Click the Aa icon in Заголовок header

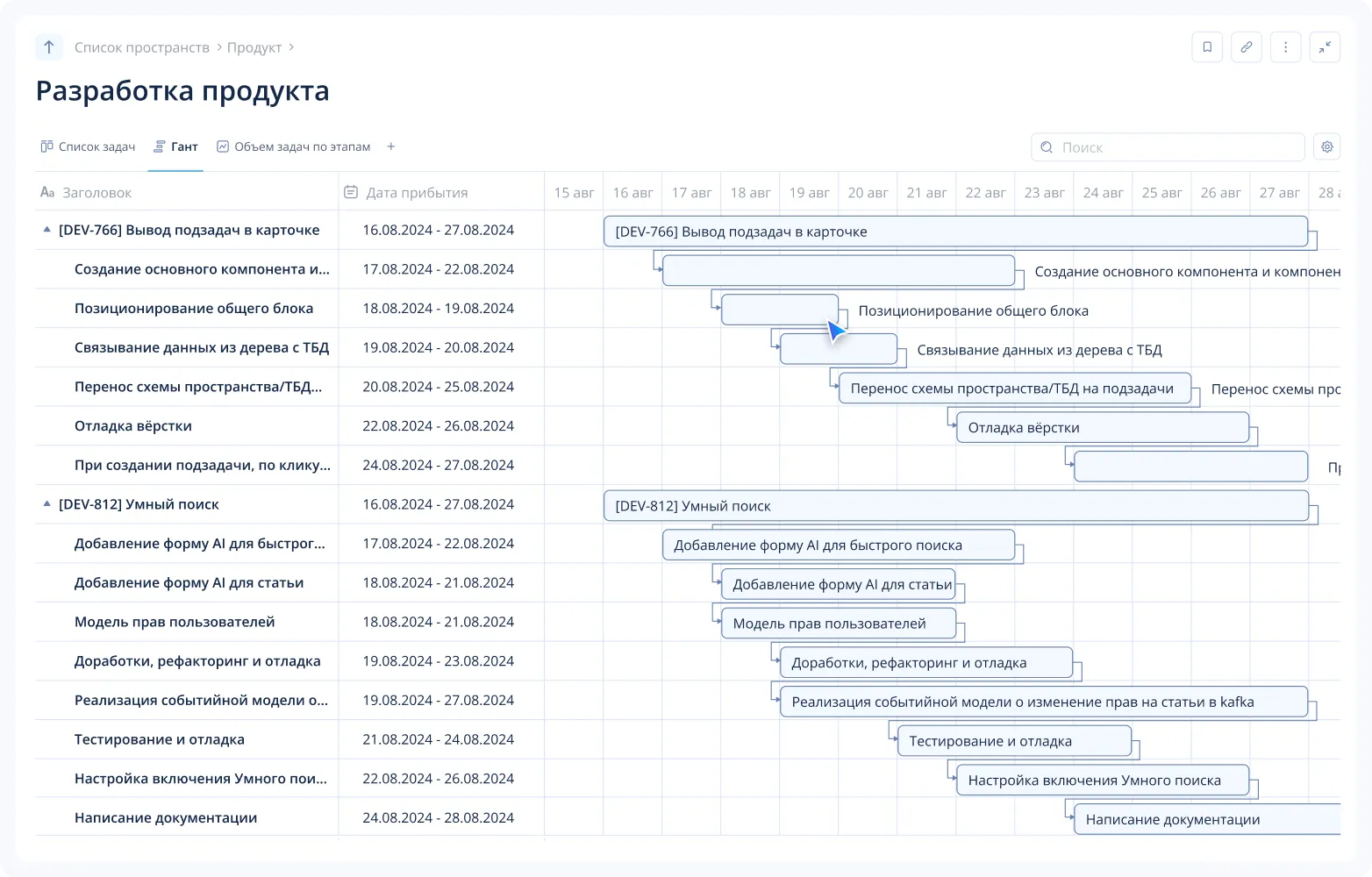(x=47, y=192)
